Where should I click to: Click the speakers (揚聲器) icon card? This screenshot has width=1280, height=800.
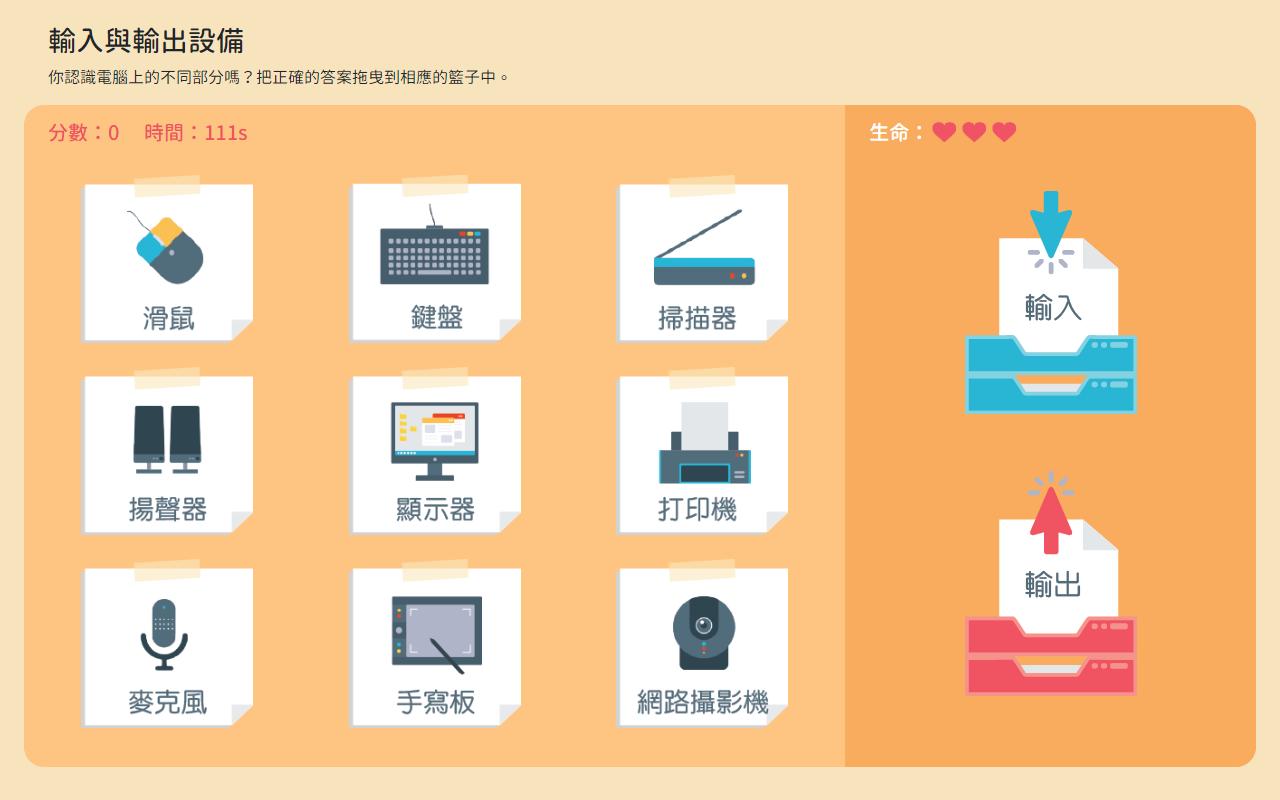click(x=168, y=456)
